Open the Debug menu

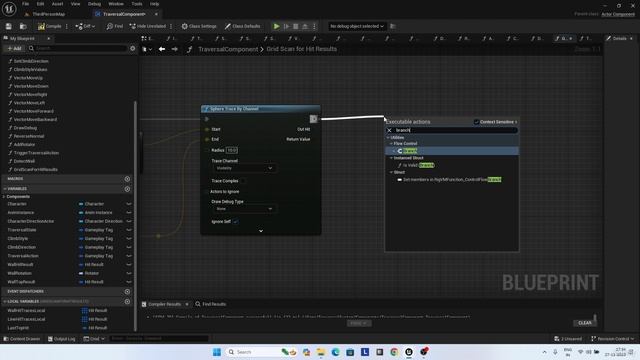coord(94,4)
